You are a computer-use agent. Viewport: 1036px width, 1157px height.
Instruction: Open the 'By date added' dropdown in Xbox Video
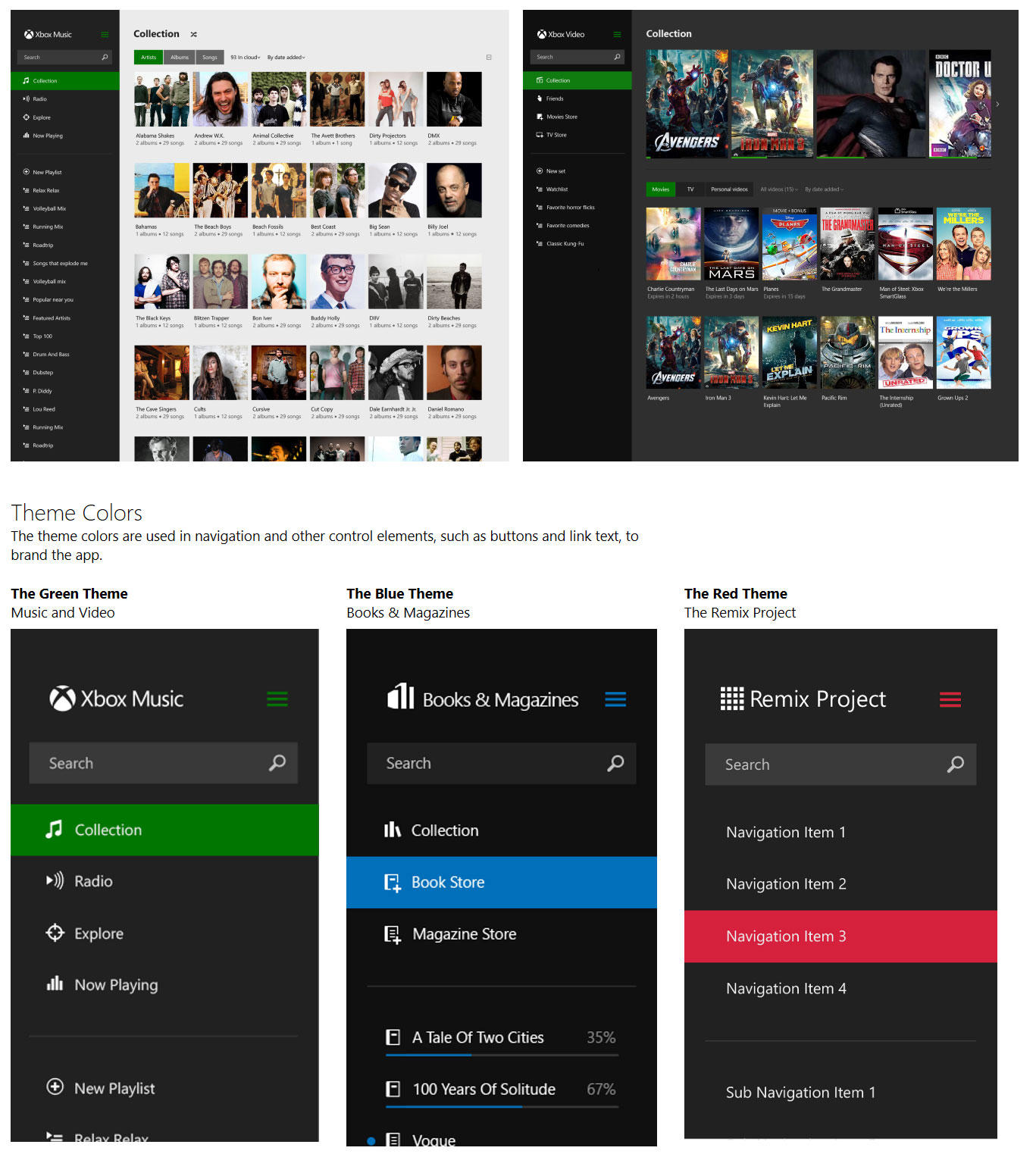click(x=824, y=189)
